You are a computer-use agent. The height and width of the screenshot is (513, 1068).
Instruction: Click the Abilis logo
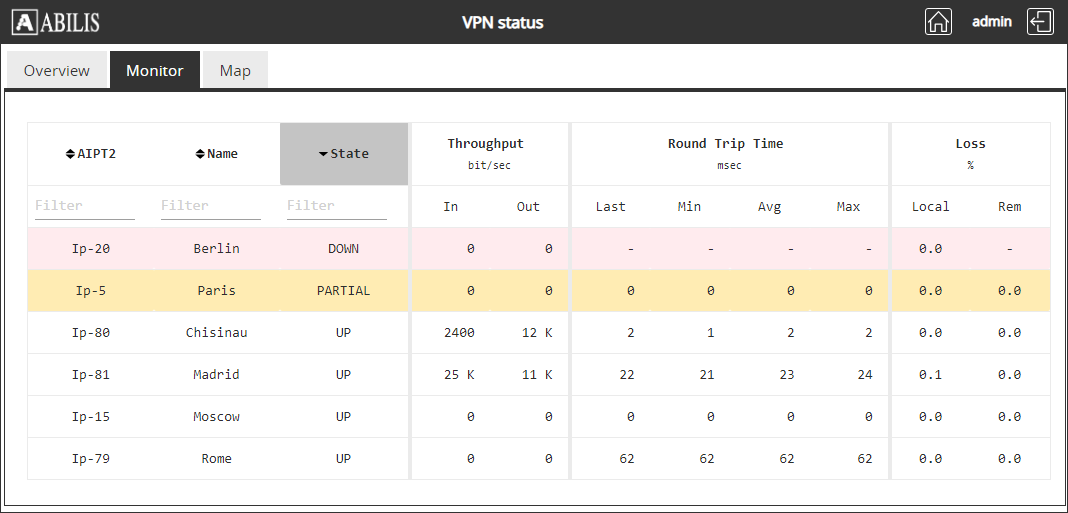(56, 22)
